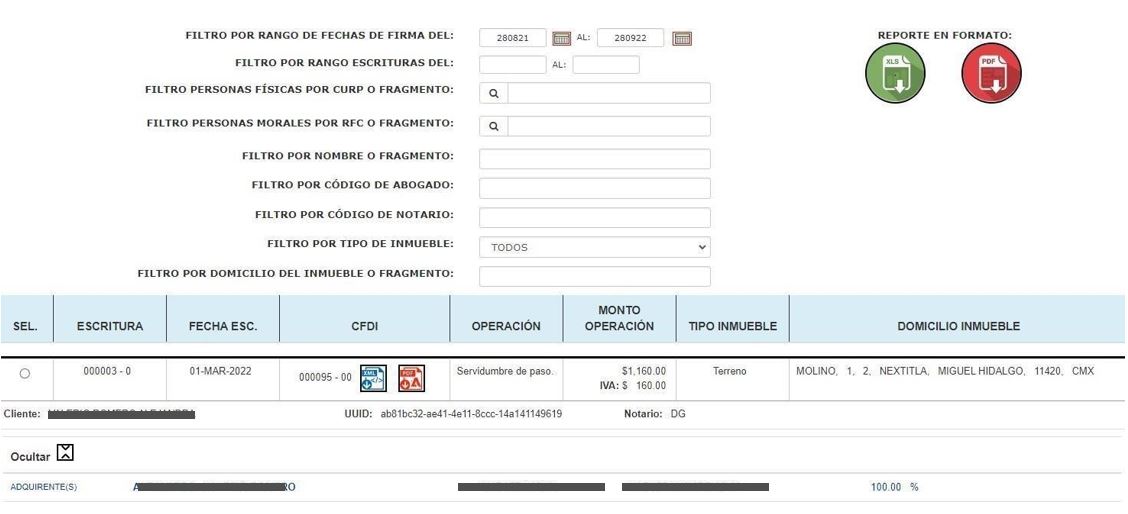Viewport: 1128px width, 514px height.
Task: Open calendar for end signing date
Action: (682, 38)
